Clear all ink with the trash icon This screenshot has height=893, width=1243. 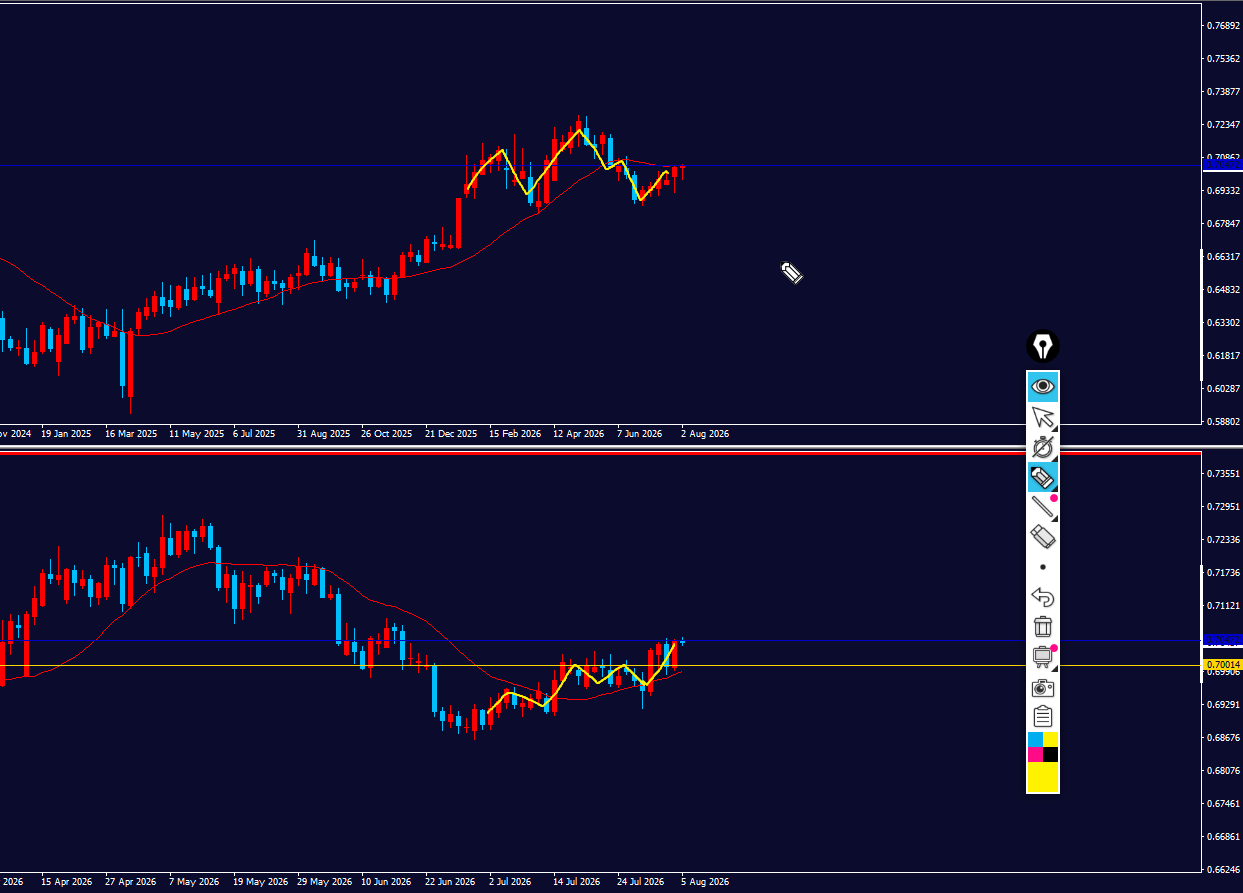pyautogui.click(x=1043, y=627)
